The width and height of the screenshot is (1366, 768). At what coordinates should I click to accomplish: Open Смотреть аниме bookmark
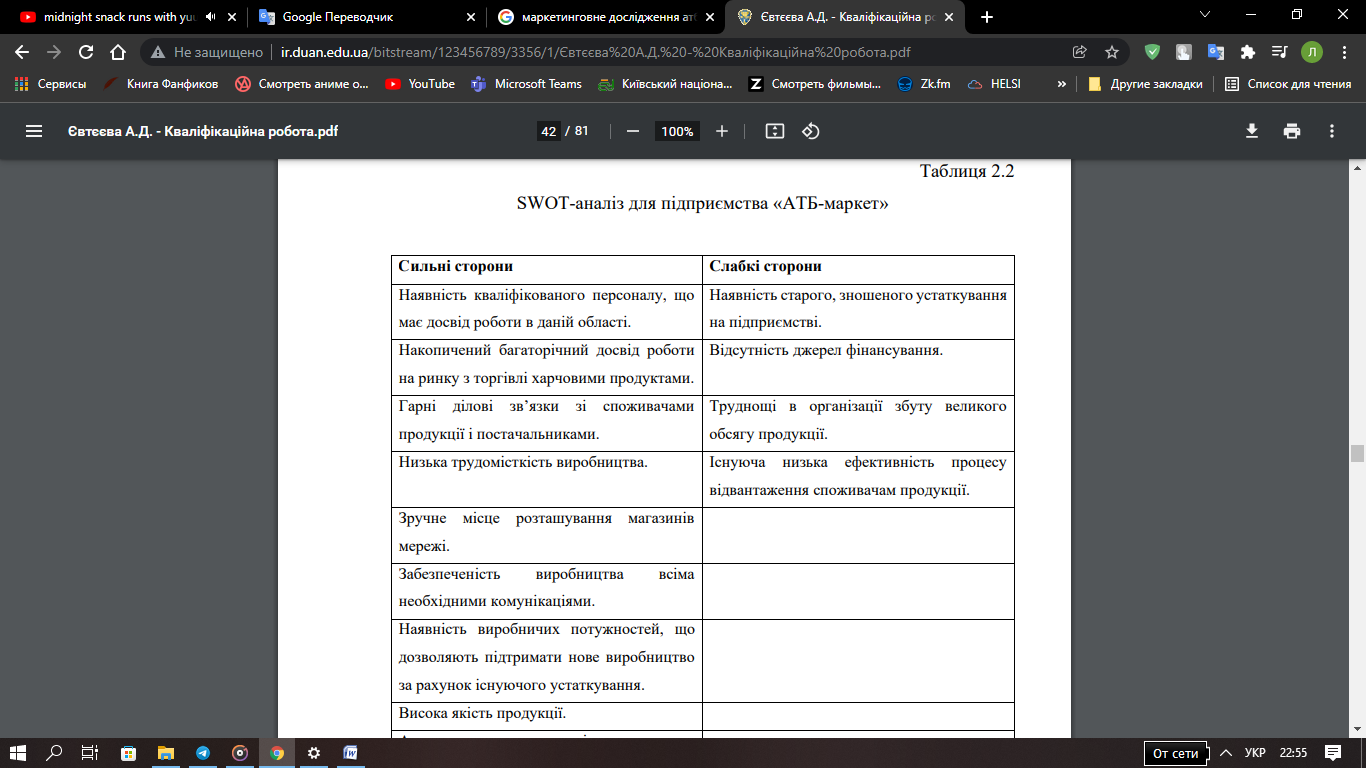coord(302,84)
